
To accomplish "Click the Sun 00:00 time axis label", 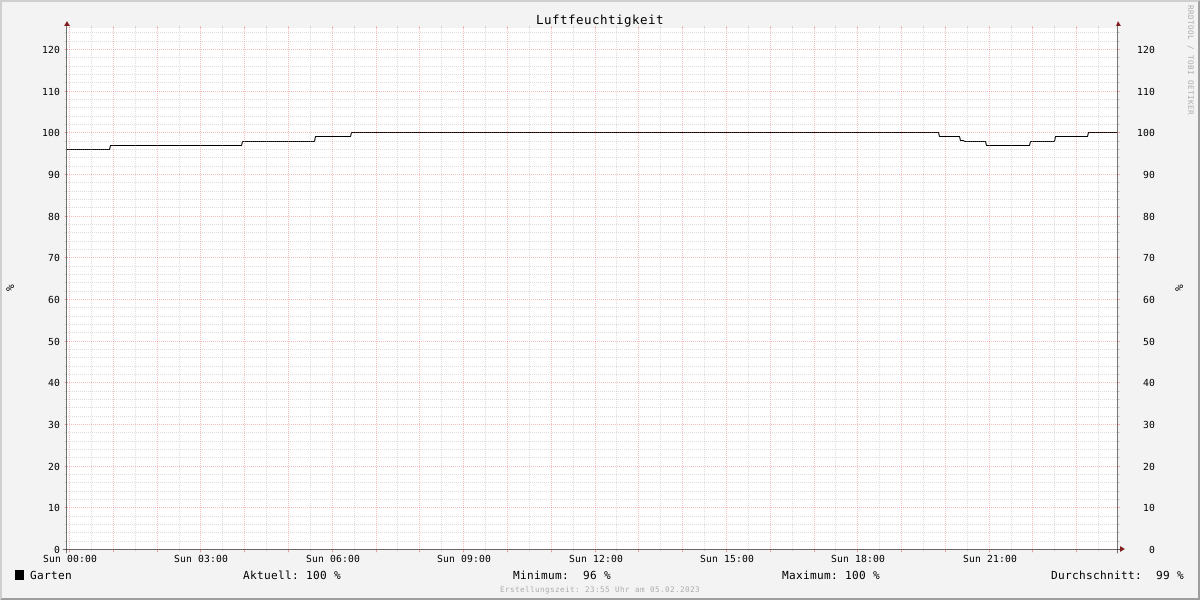I will (x=70, y=559).
